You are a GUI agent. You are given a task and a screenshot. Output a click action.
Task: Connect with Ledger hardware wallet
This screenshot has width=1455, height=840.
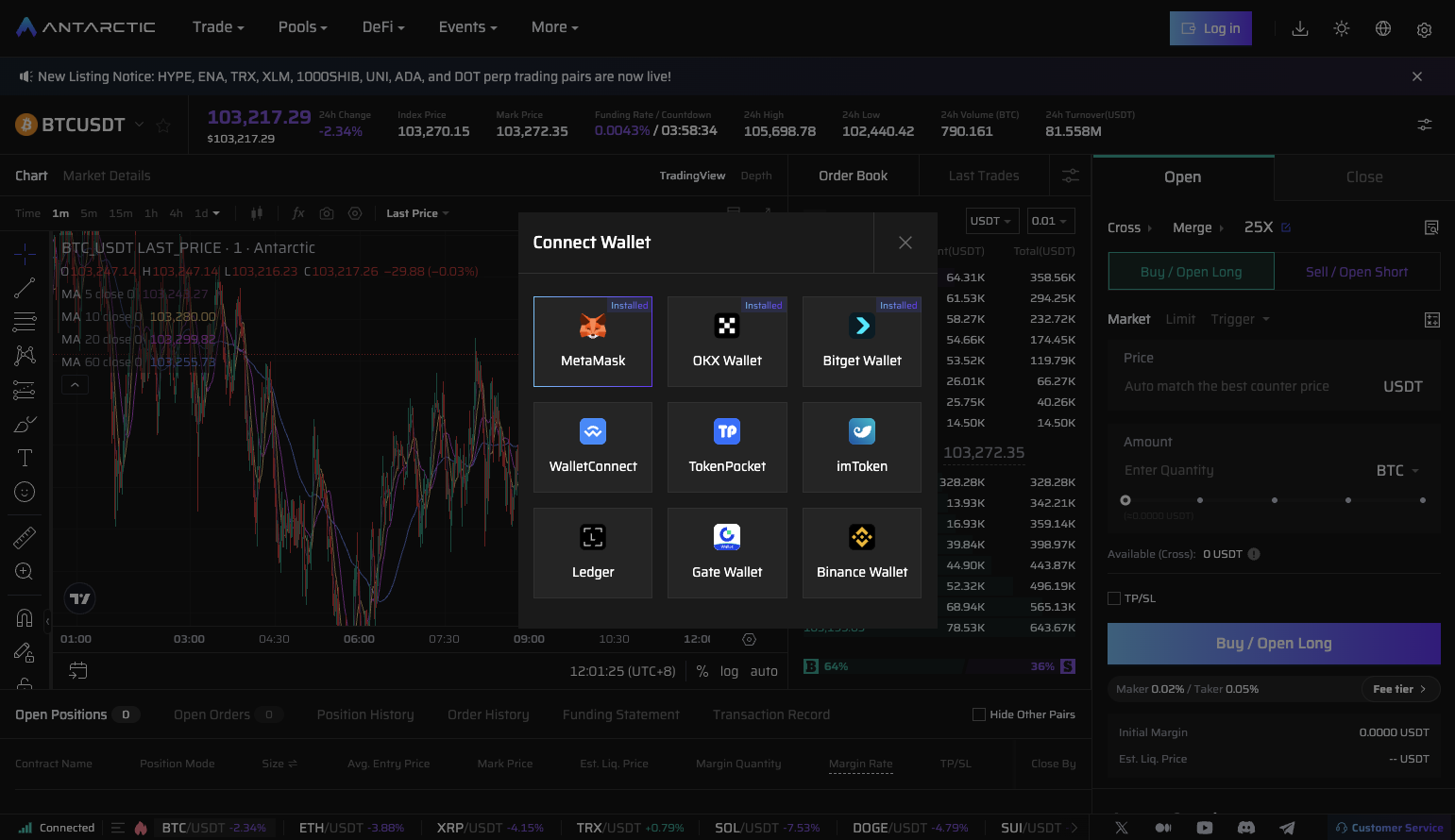coord(593,553)
